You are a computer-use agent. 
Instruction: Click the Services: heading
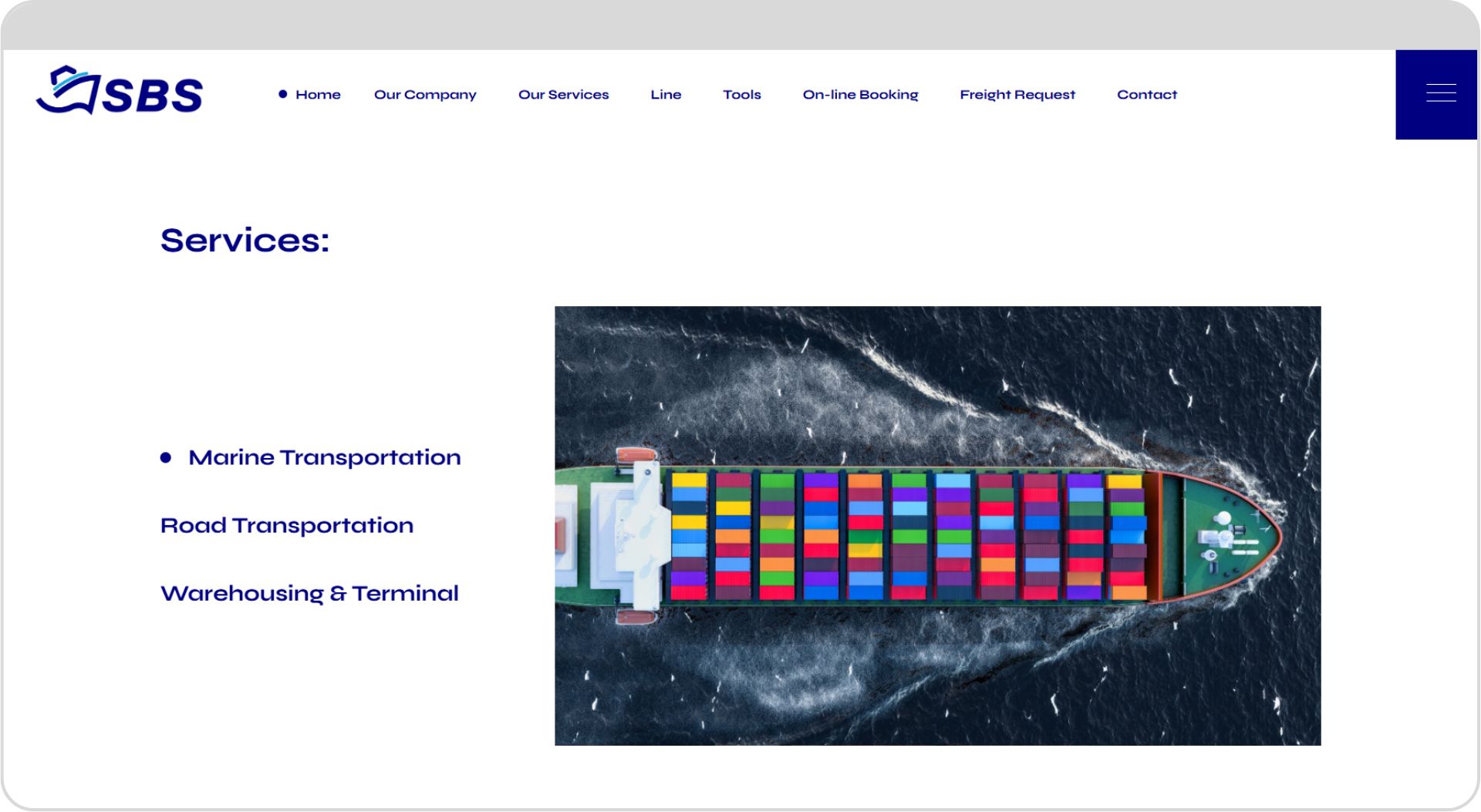[x=245, y=240]
